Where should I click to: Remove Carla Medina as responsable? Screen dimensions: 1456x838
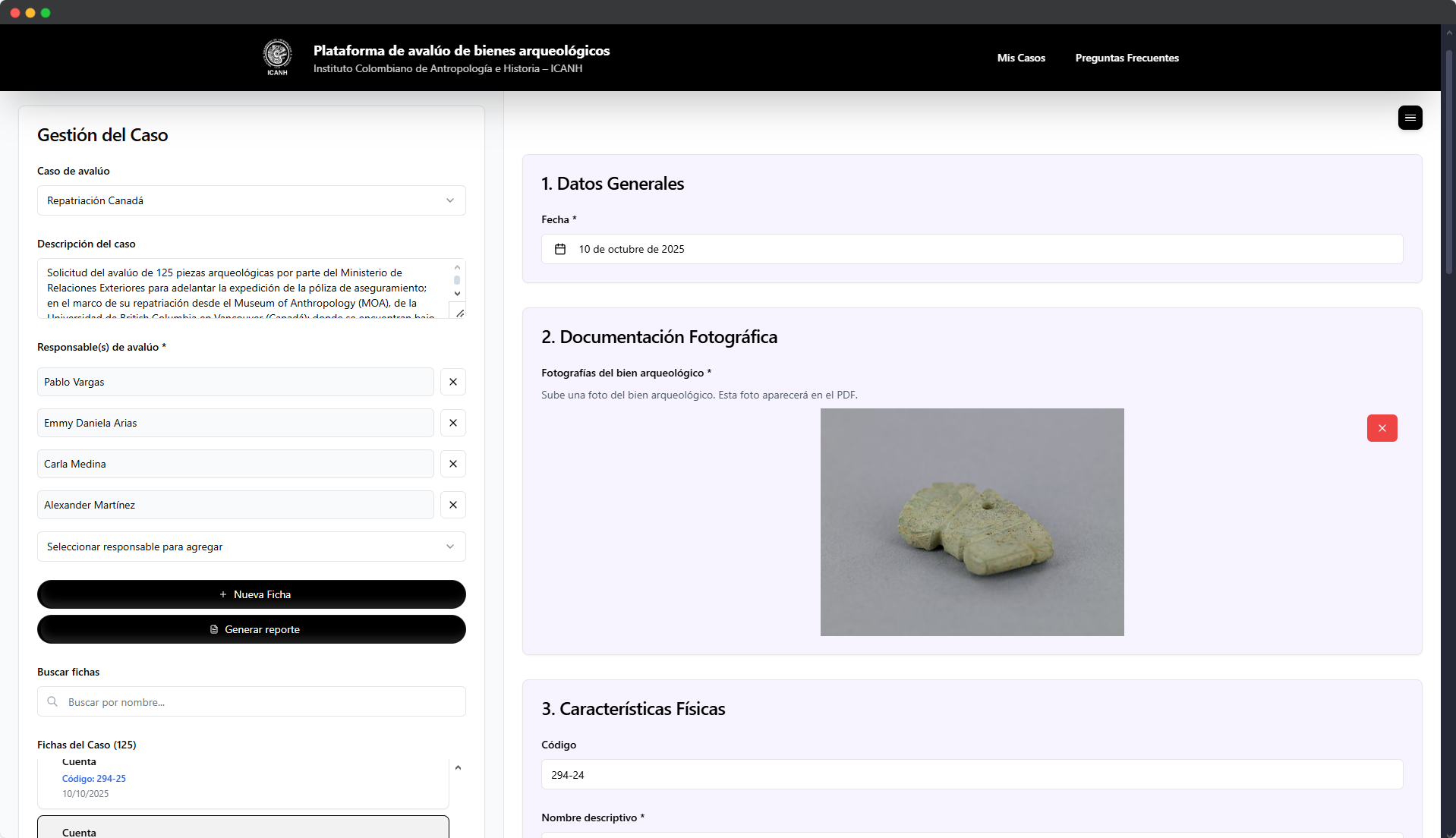(x=453, y=464)
